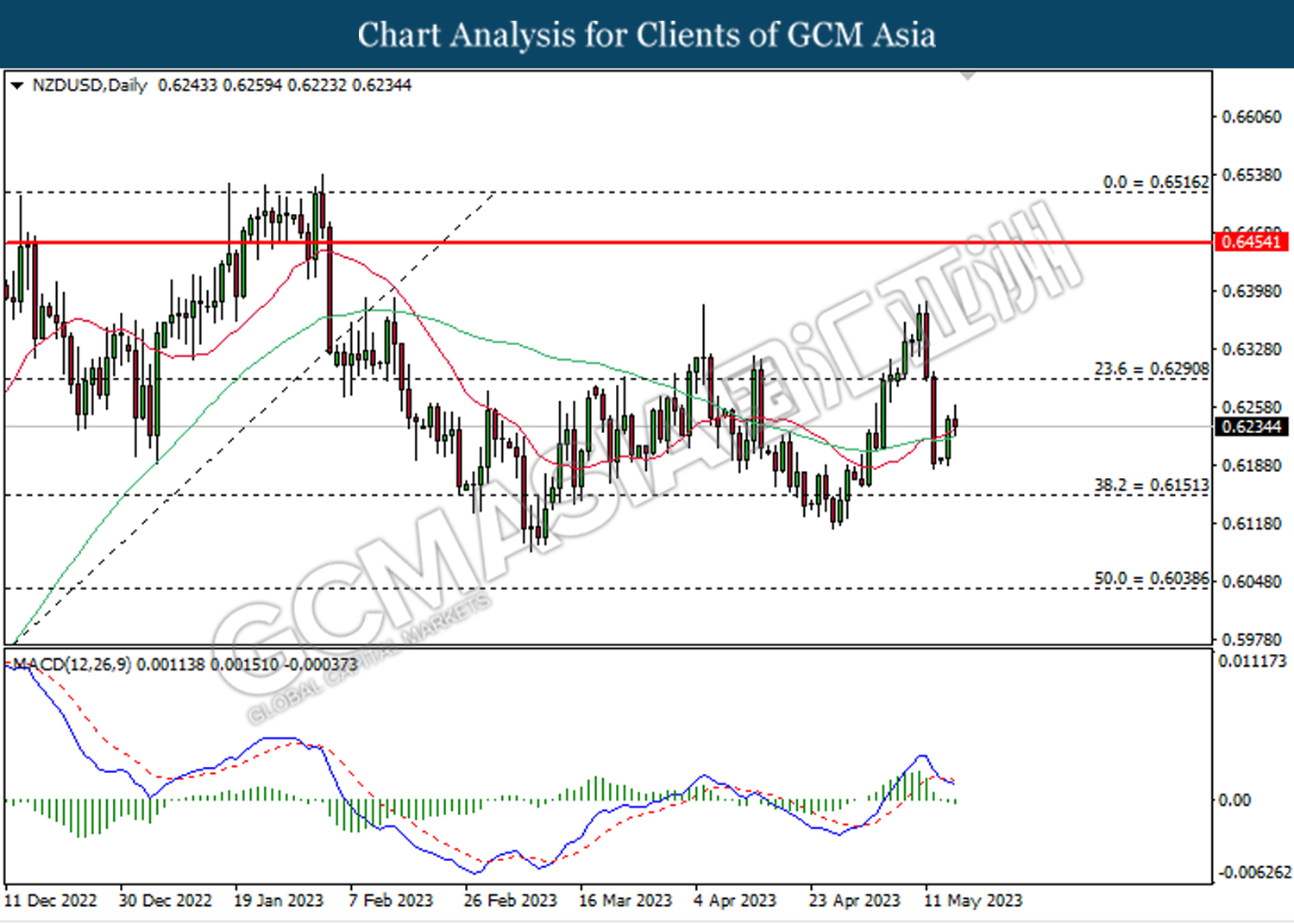Select the red 0.64541 price level tag

(x=1251, y=242)
